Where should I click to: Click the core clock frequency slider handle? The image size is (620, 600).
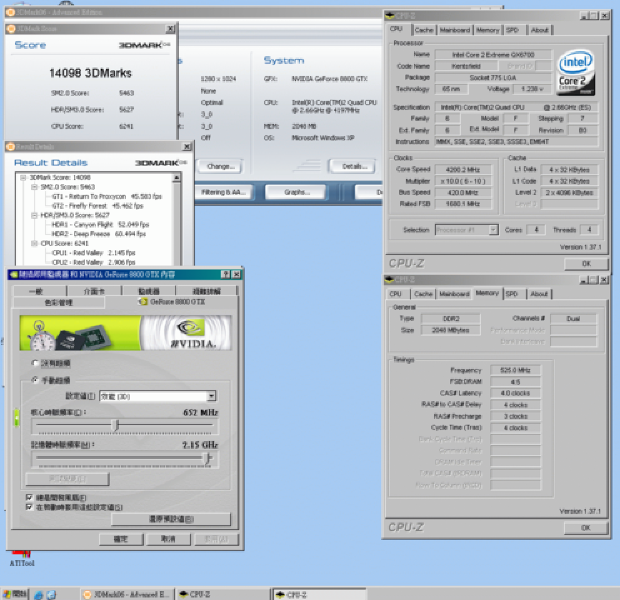[x=116, y=425]
